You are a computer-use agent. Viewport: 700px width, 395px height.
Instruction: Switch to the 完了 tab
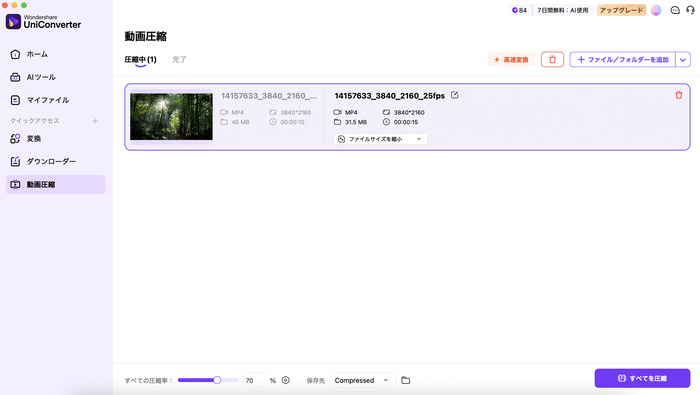[x=179, y=59]
